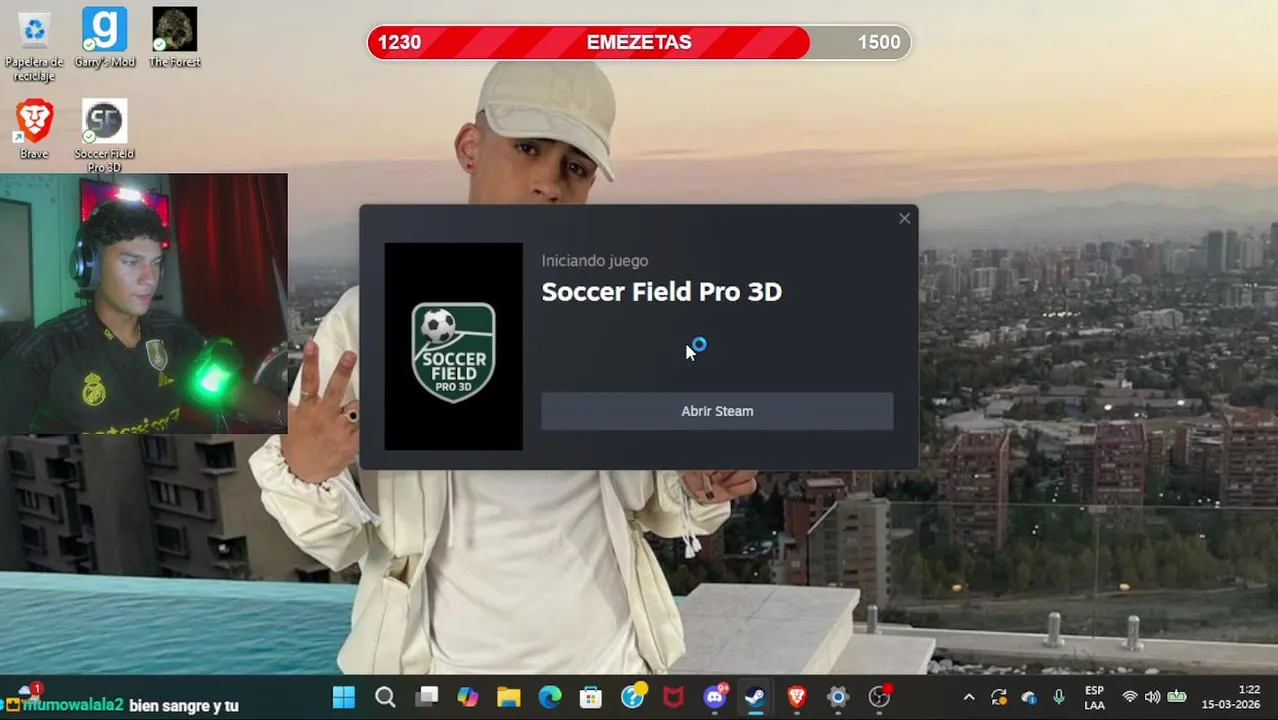
Task: Select the Brave desktop shortcut
Action: [34, 129]
